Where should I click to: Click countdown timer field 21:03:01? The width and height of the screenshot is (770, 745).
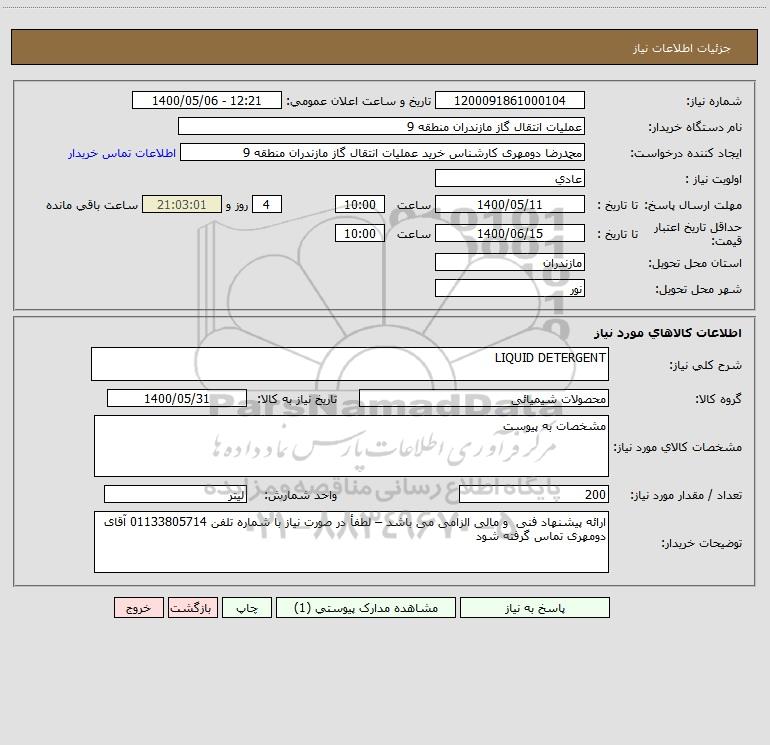182,204
